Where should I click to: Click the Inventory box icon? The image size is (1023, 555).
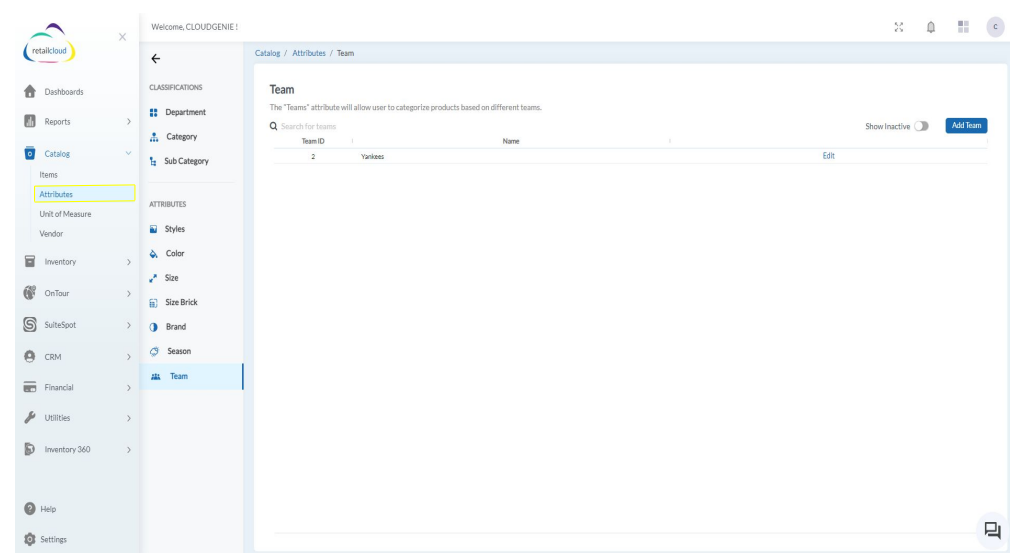click(x=30, y=262)
